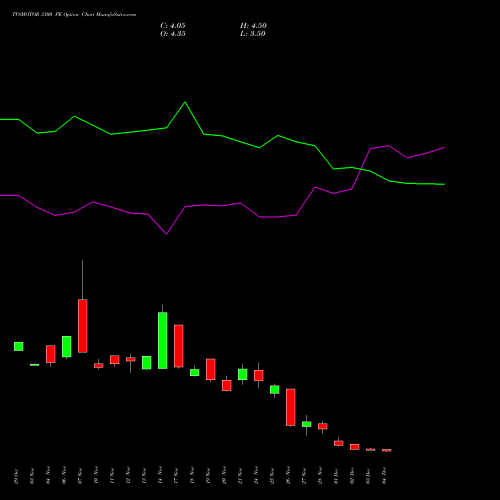
Task: Select the red candle above 19 Nov
Action: (x=211, y=369)
